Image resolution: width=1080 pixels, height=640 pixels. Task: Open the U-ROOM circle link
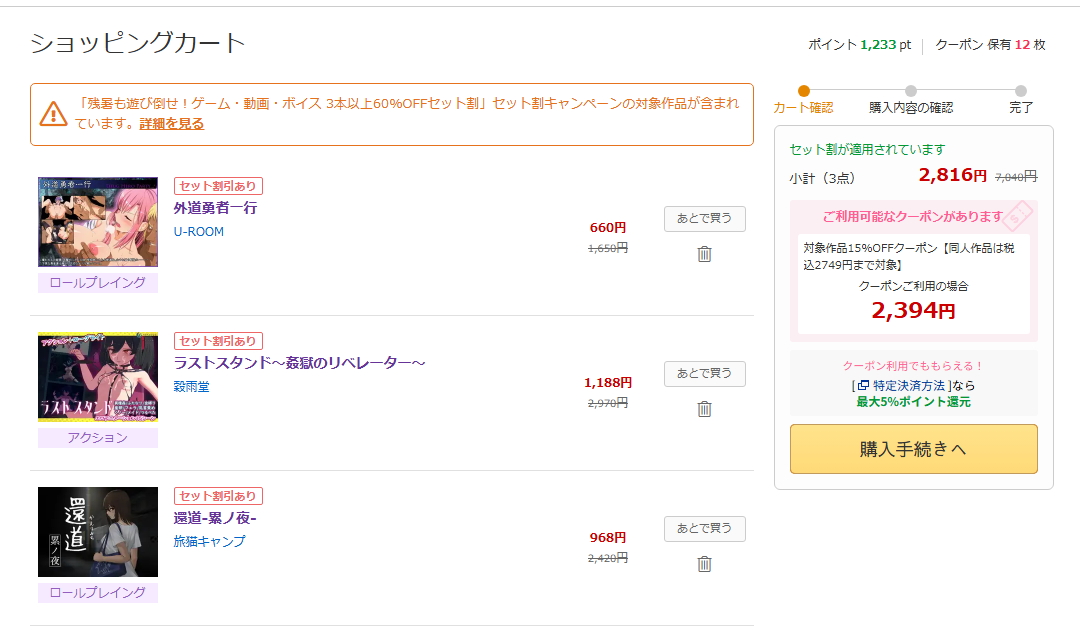198,232
